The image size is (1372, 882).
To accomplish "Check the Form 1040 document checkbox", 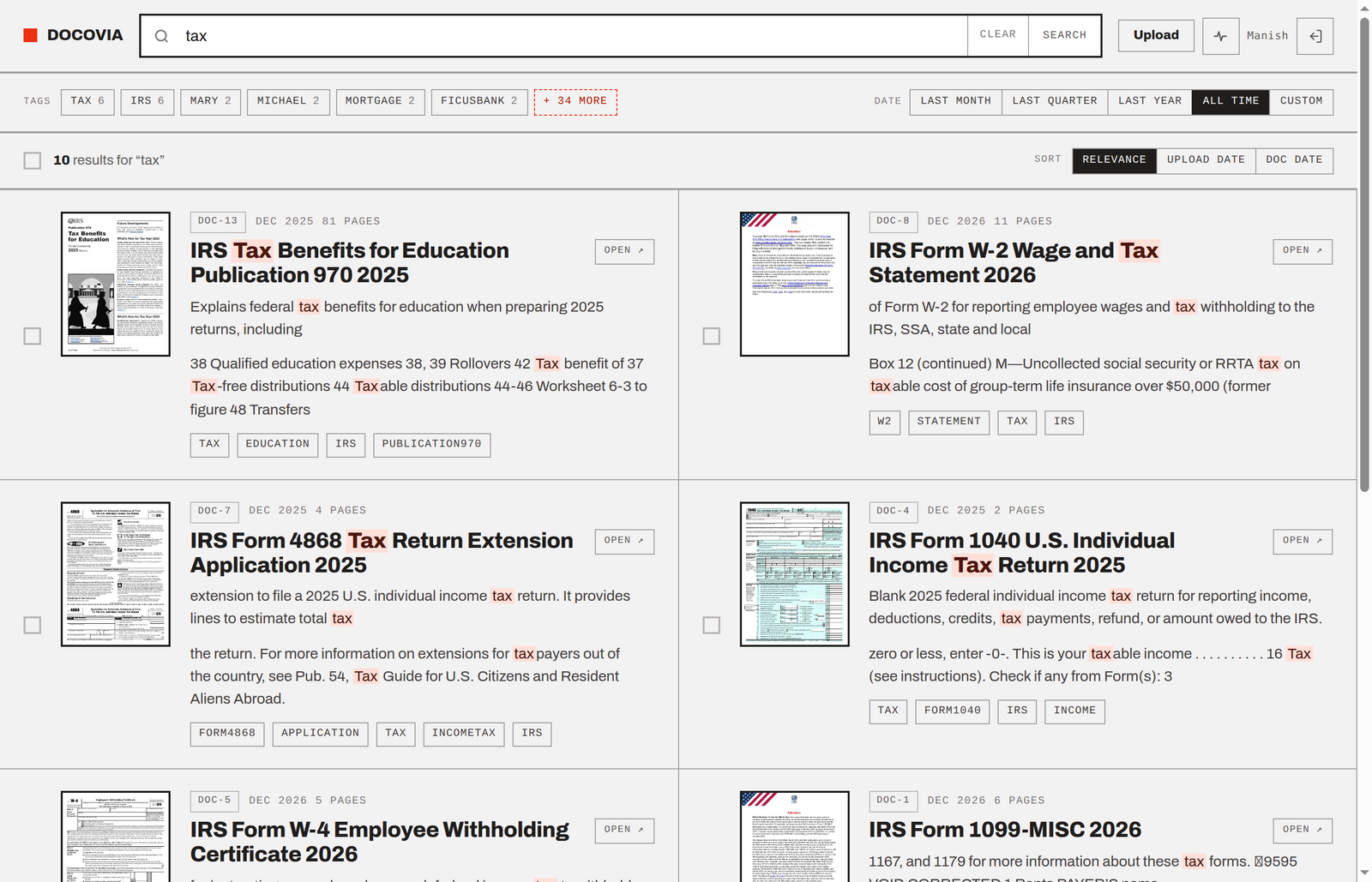I will pyautogui.click(x=712, y=626).
